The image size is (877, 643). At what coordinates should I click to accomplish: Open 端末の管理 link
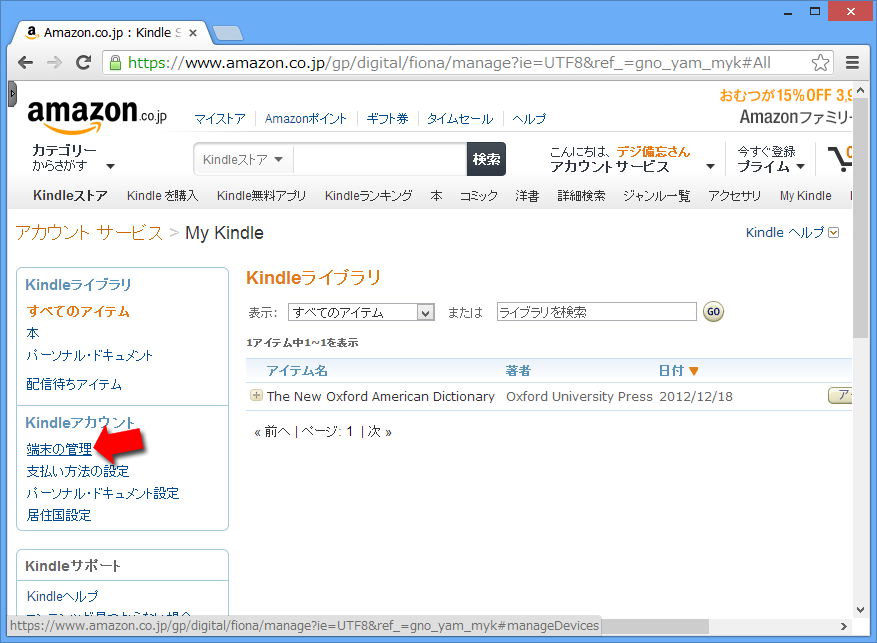coord(59,449)
